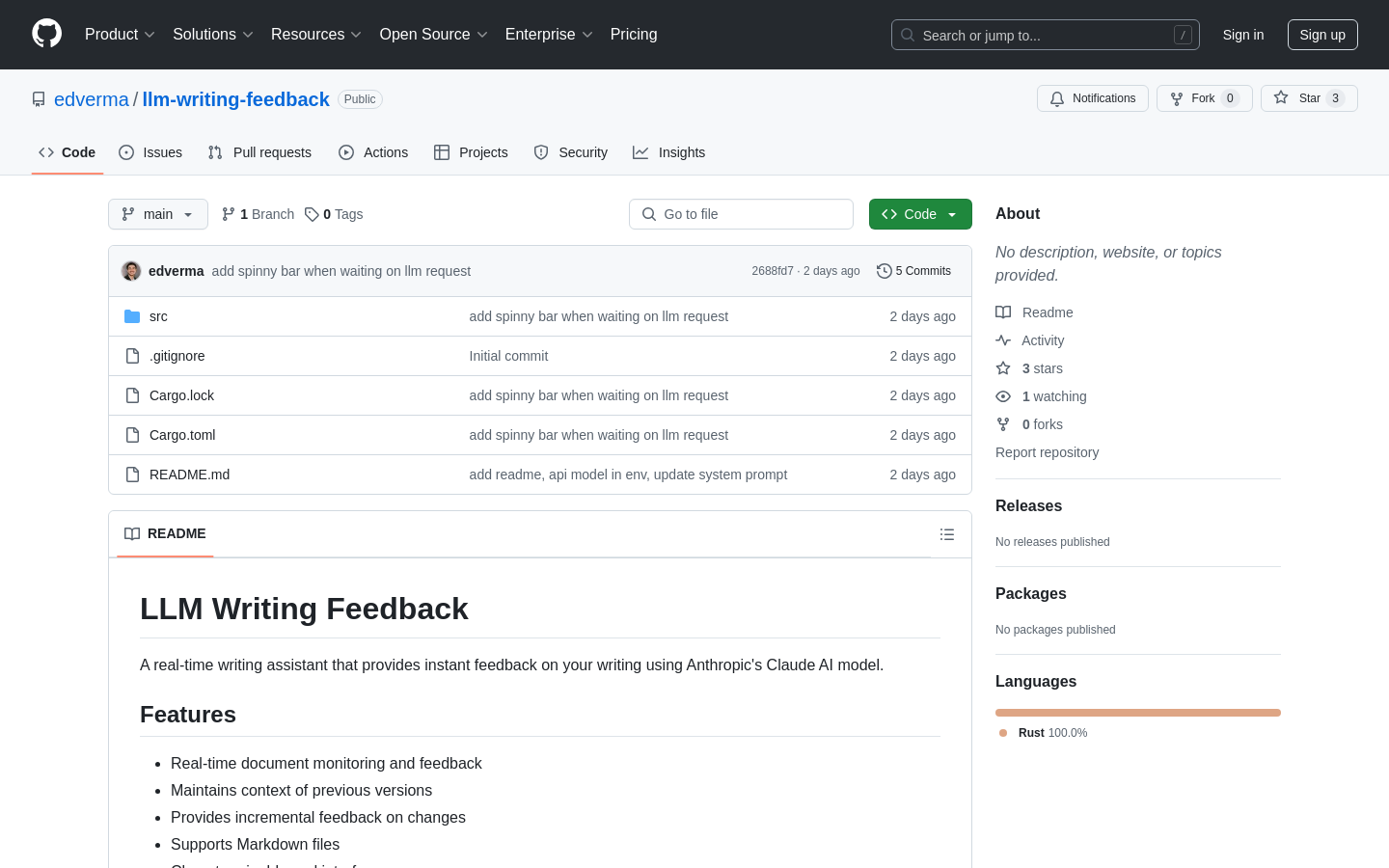Click the repository book icon beside edverma
Image resolution: width=1389 pixels, height=868 pixels.
point(39,99)
